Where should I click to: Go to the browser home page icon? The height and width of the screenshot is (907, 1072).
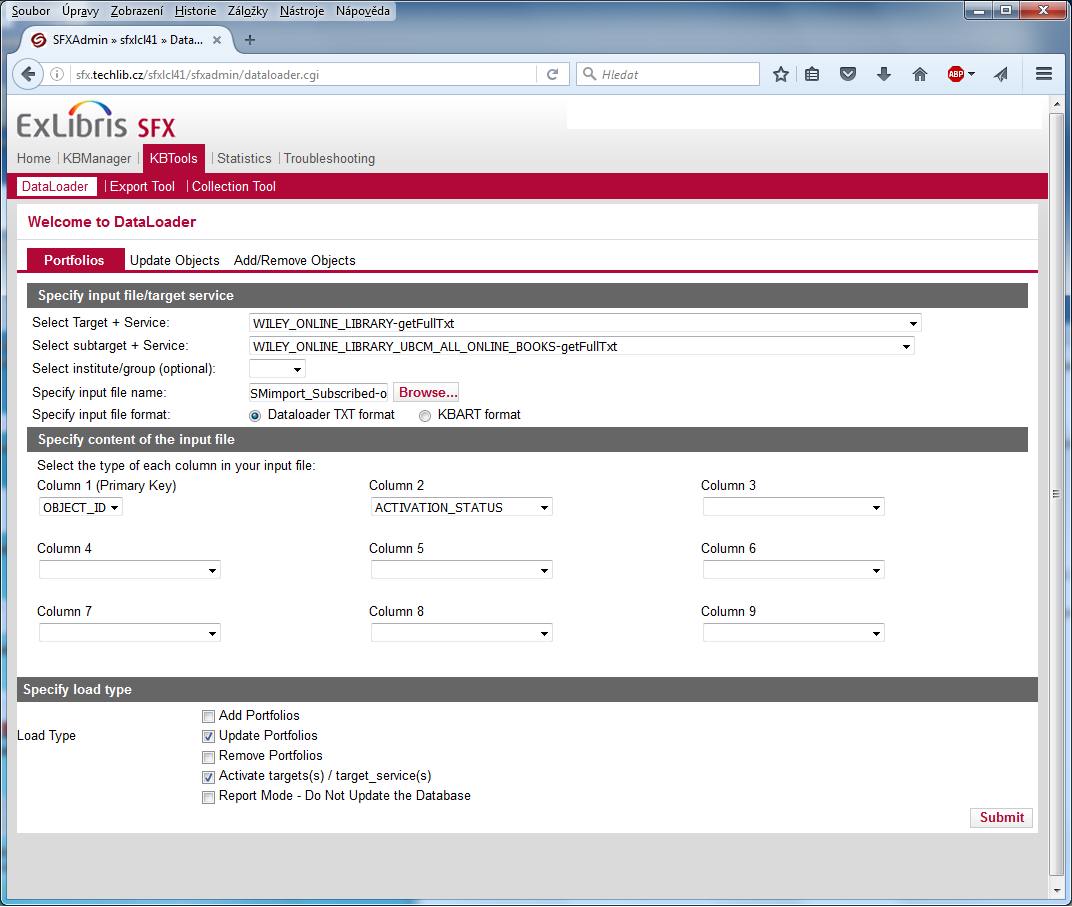(x=920, y=75)
